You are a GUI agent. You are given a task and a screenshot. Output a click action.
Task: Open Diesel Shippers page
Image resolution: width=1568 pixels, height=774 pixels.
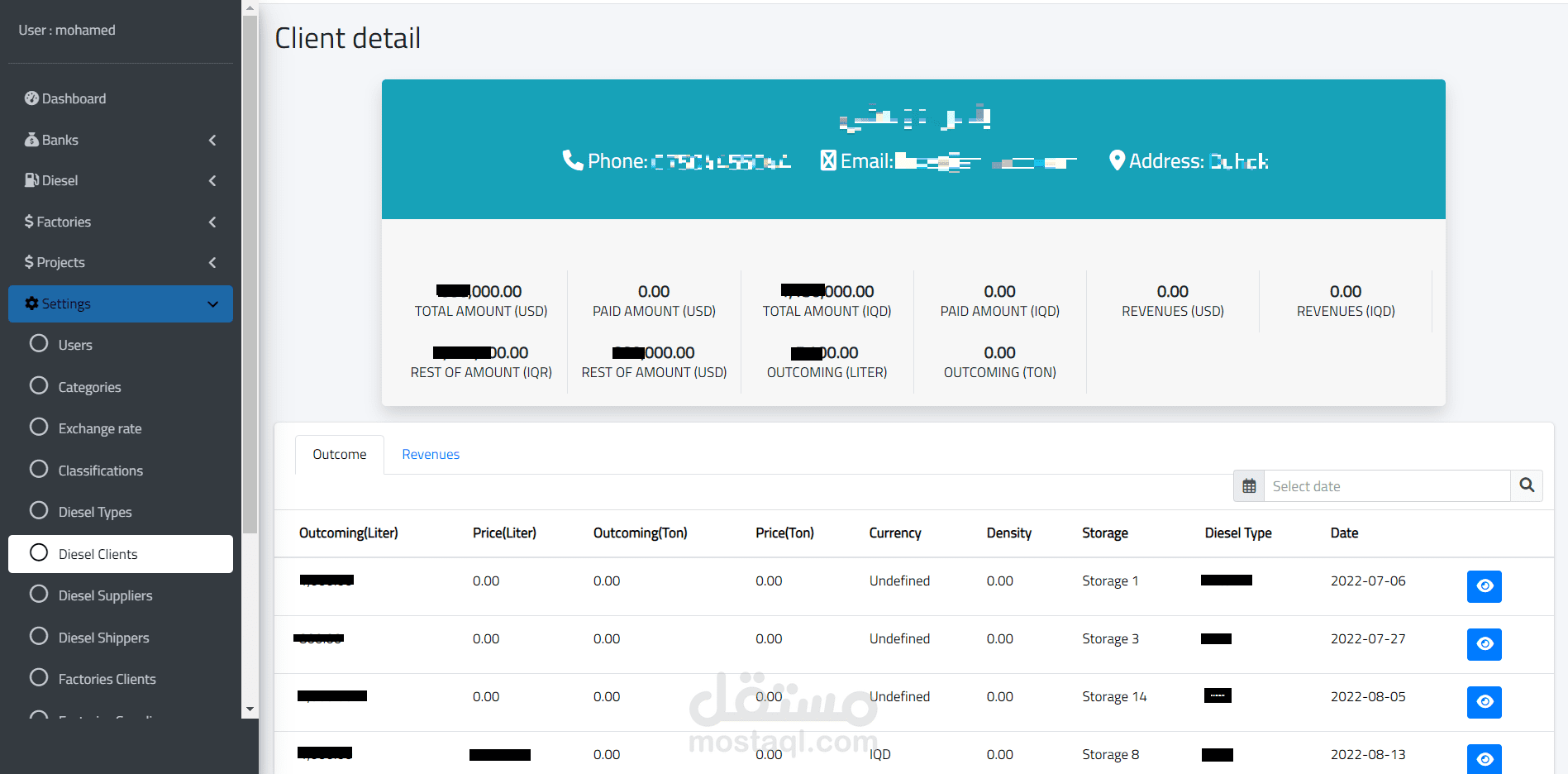tap(121, 638)
